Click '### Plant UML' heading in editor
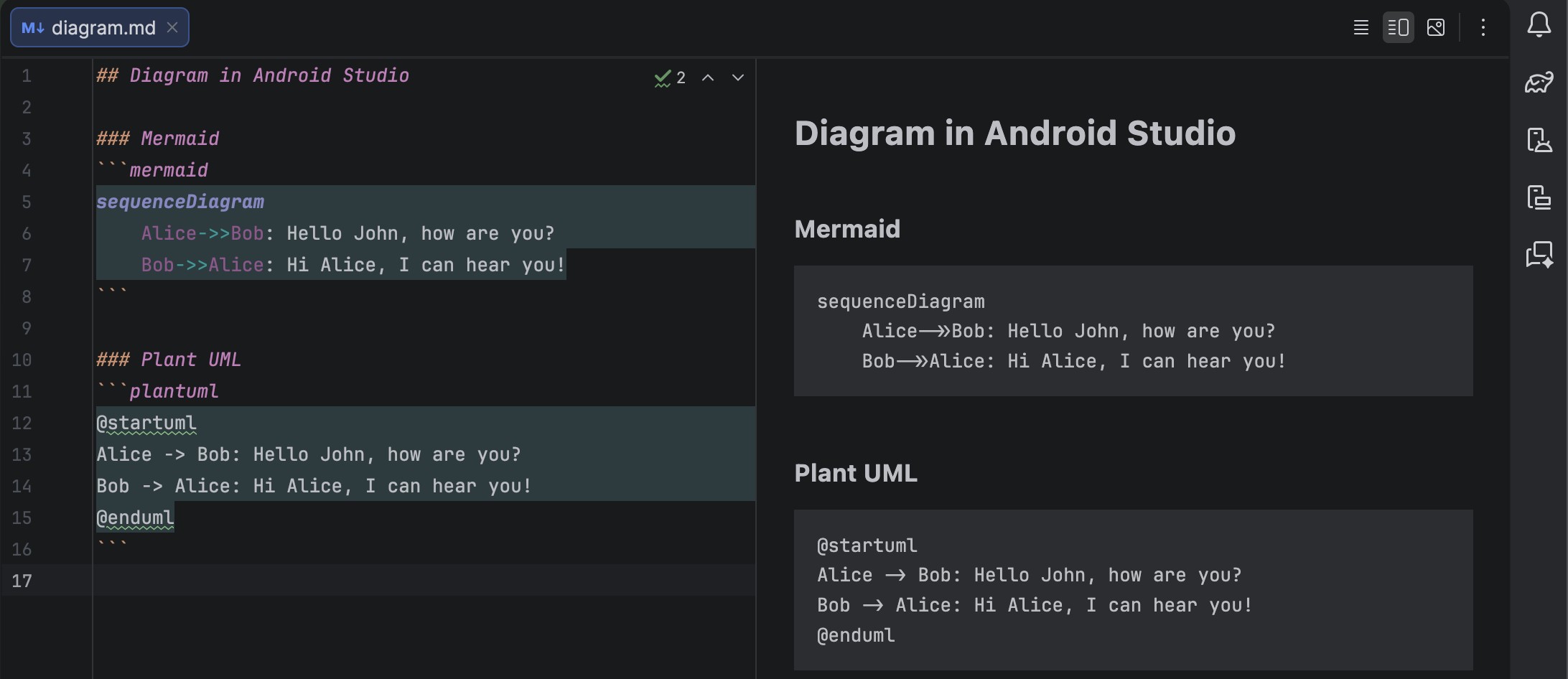The image size is (1568, 679). coord(169,360)
